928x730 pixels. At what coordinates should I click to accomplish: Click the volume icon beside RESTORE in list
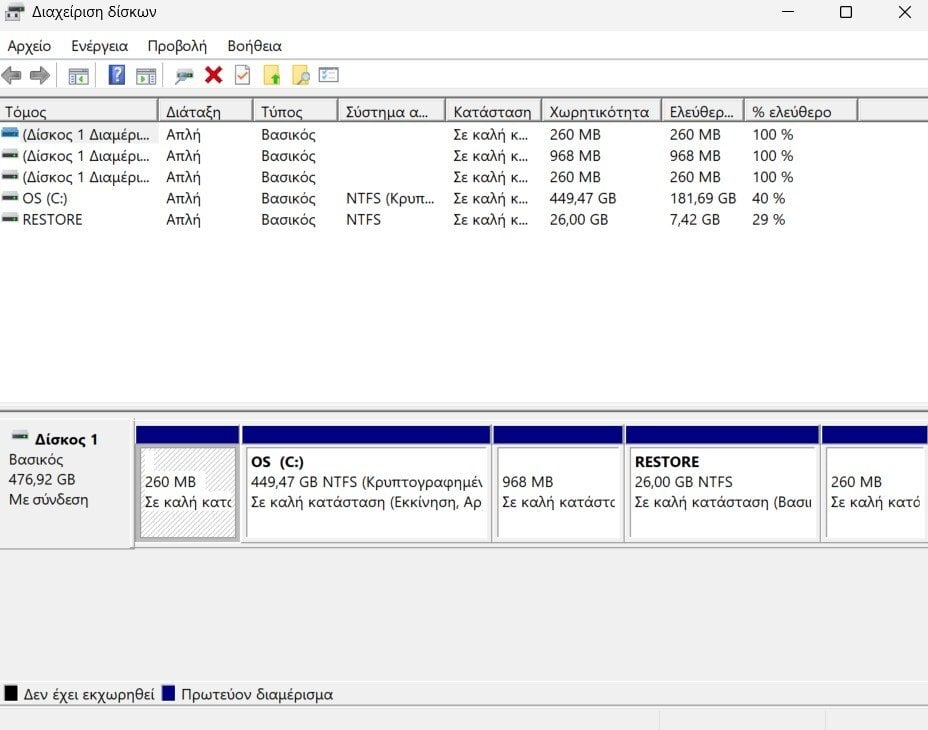[10, 219]
